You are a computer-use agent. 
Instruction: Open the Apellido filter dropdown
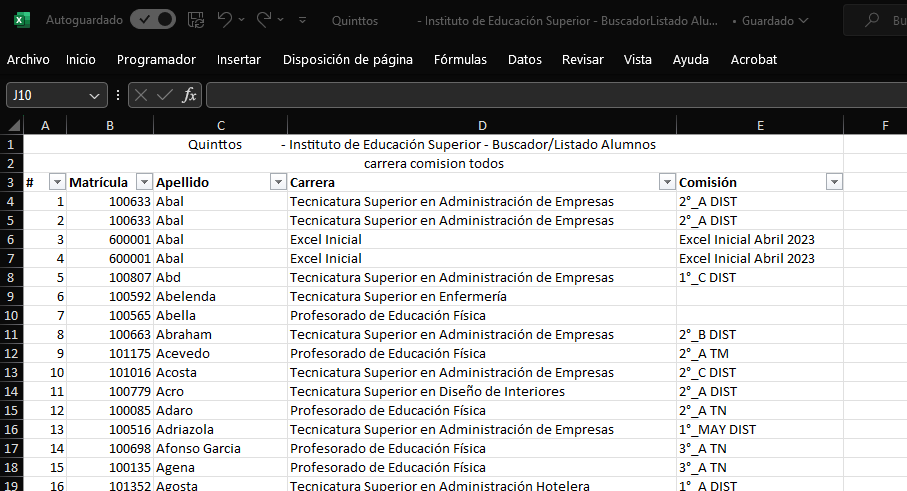tap(278, 182)
